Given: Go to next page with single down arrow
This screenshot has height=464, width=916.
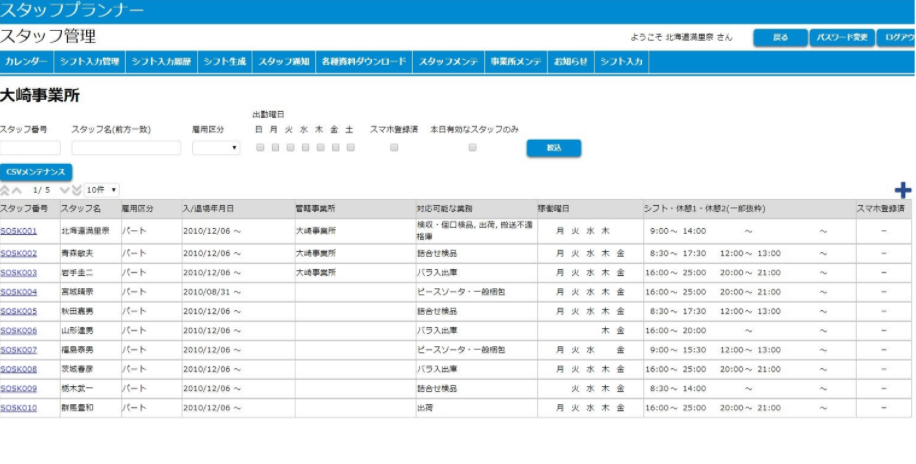Looking at the screenshot, I should click(x=64, y=190).
